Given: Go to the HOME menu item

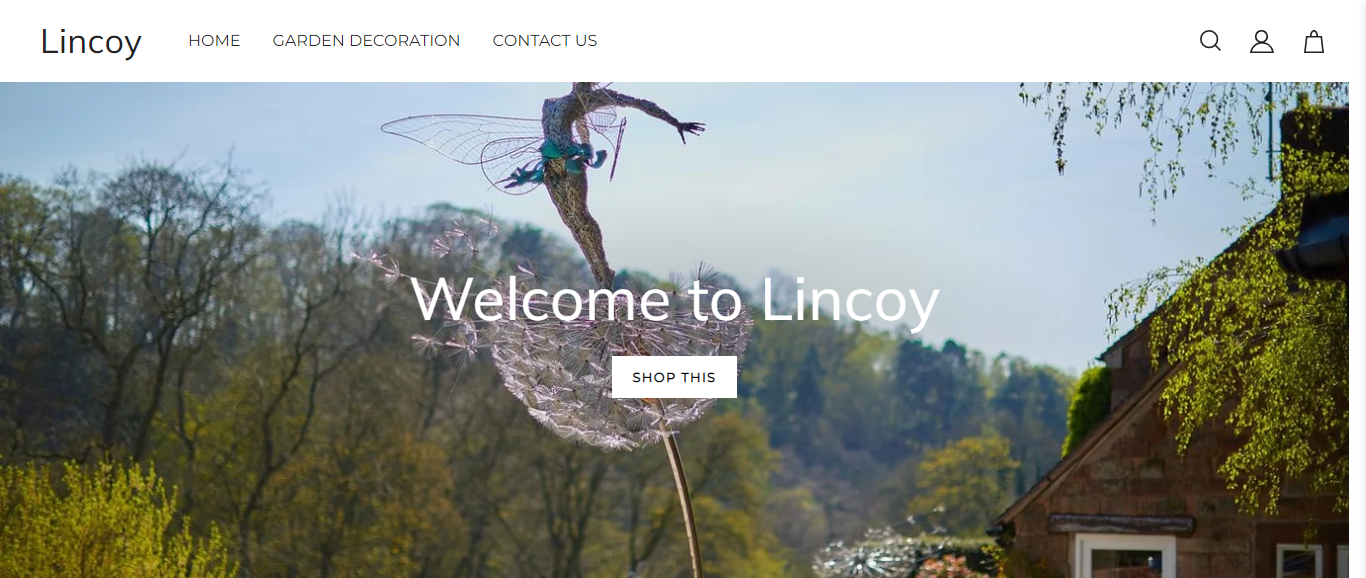Looking at the screenshot, I should (x=214, y=41).
